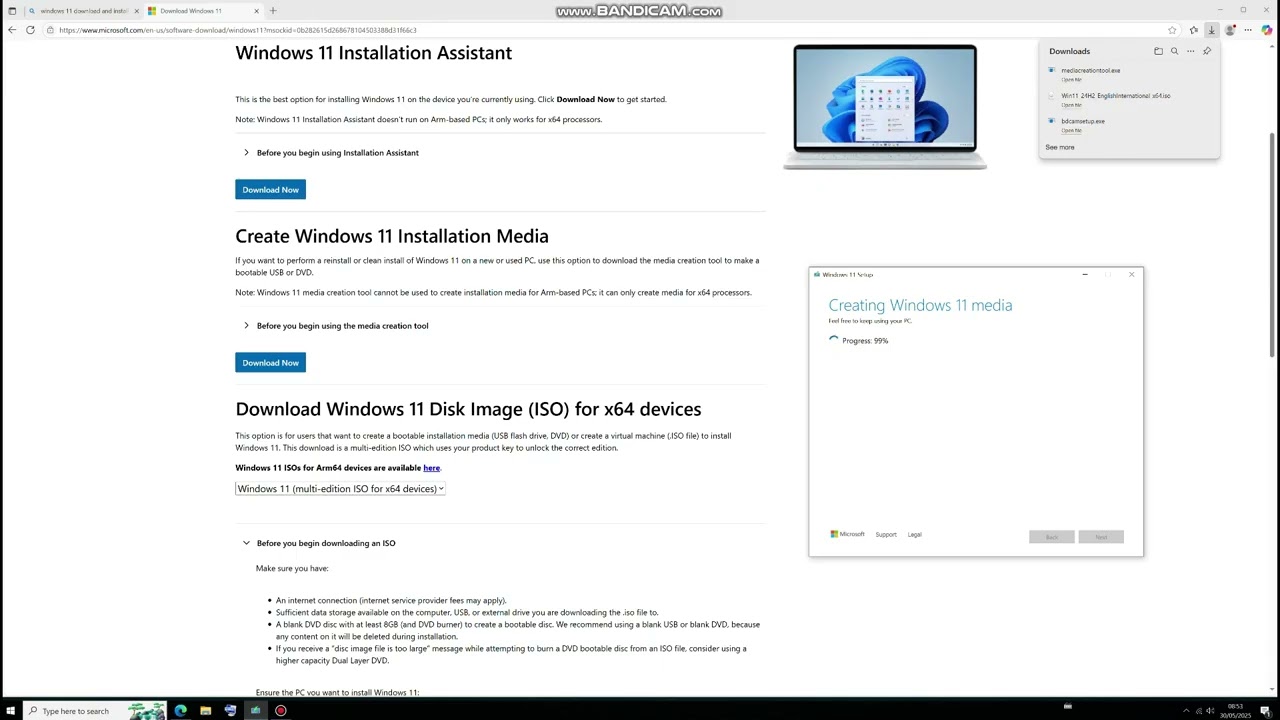Open notification center icon
1280x720 pixels.
pos(1264,711)
